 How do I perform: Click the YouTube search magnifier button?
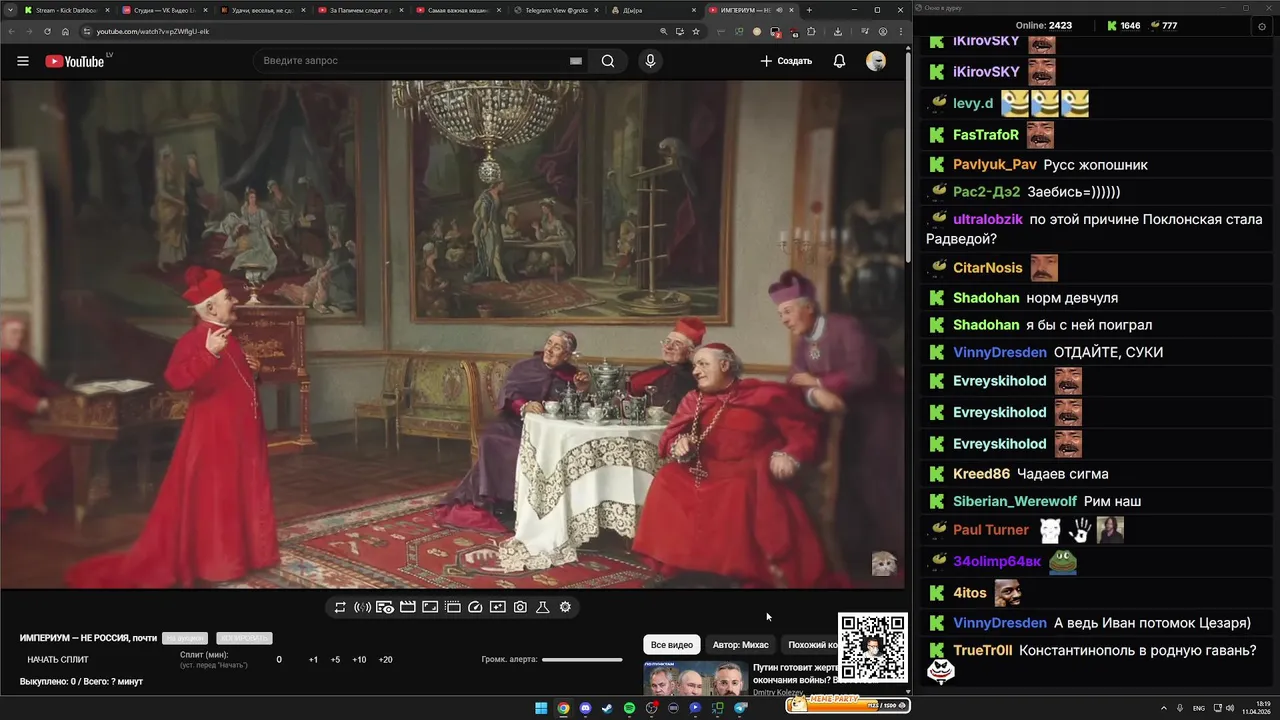tap(608, 61)
